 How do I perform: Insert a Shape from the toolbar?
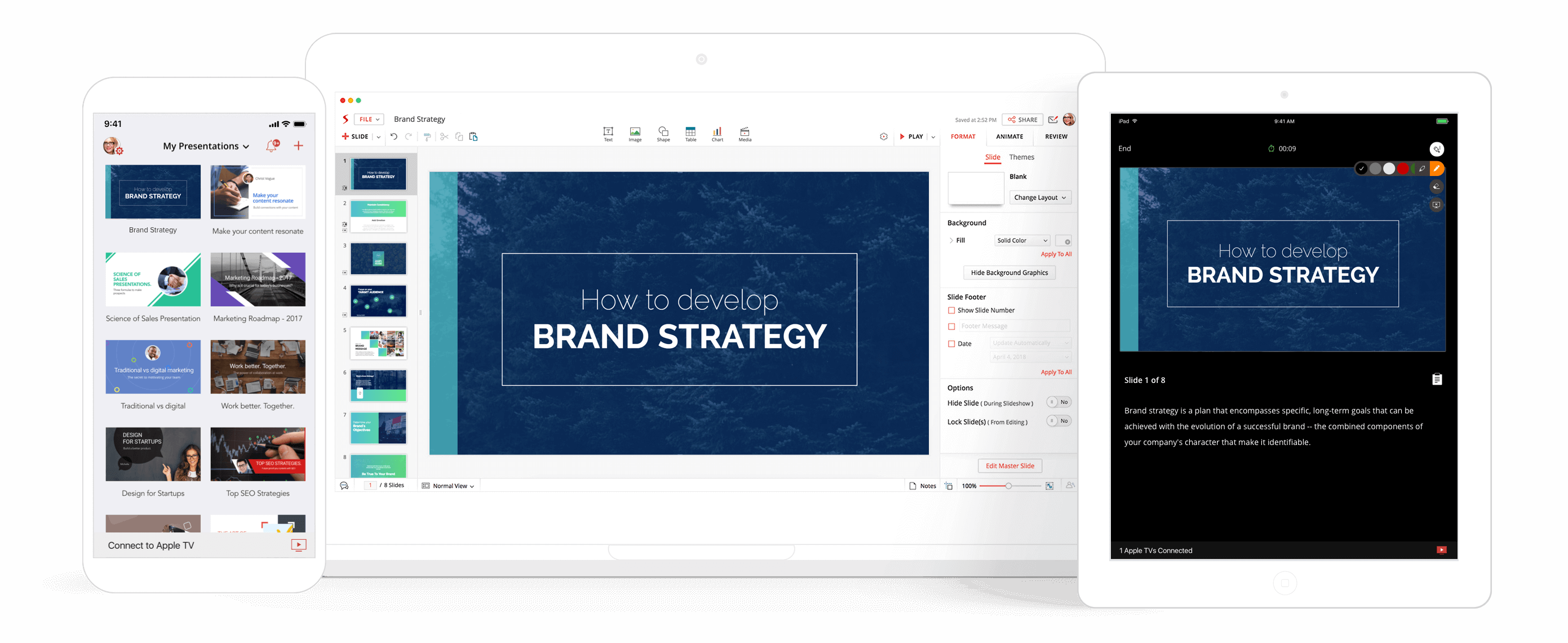[x=663, y=133]
